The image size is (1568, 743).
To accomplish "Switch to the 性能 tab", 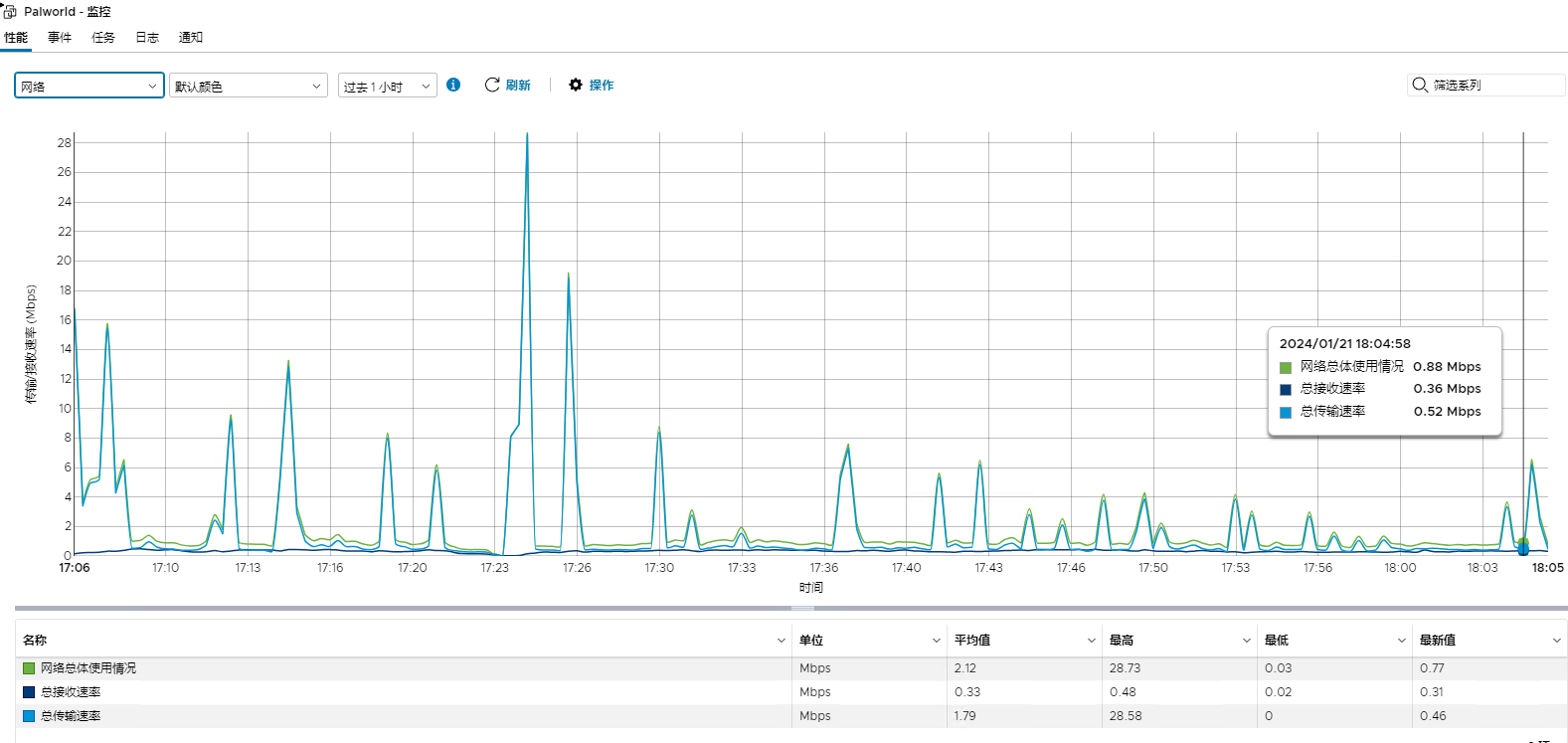I will click(16, 37).
